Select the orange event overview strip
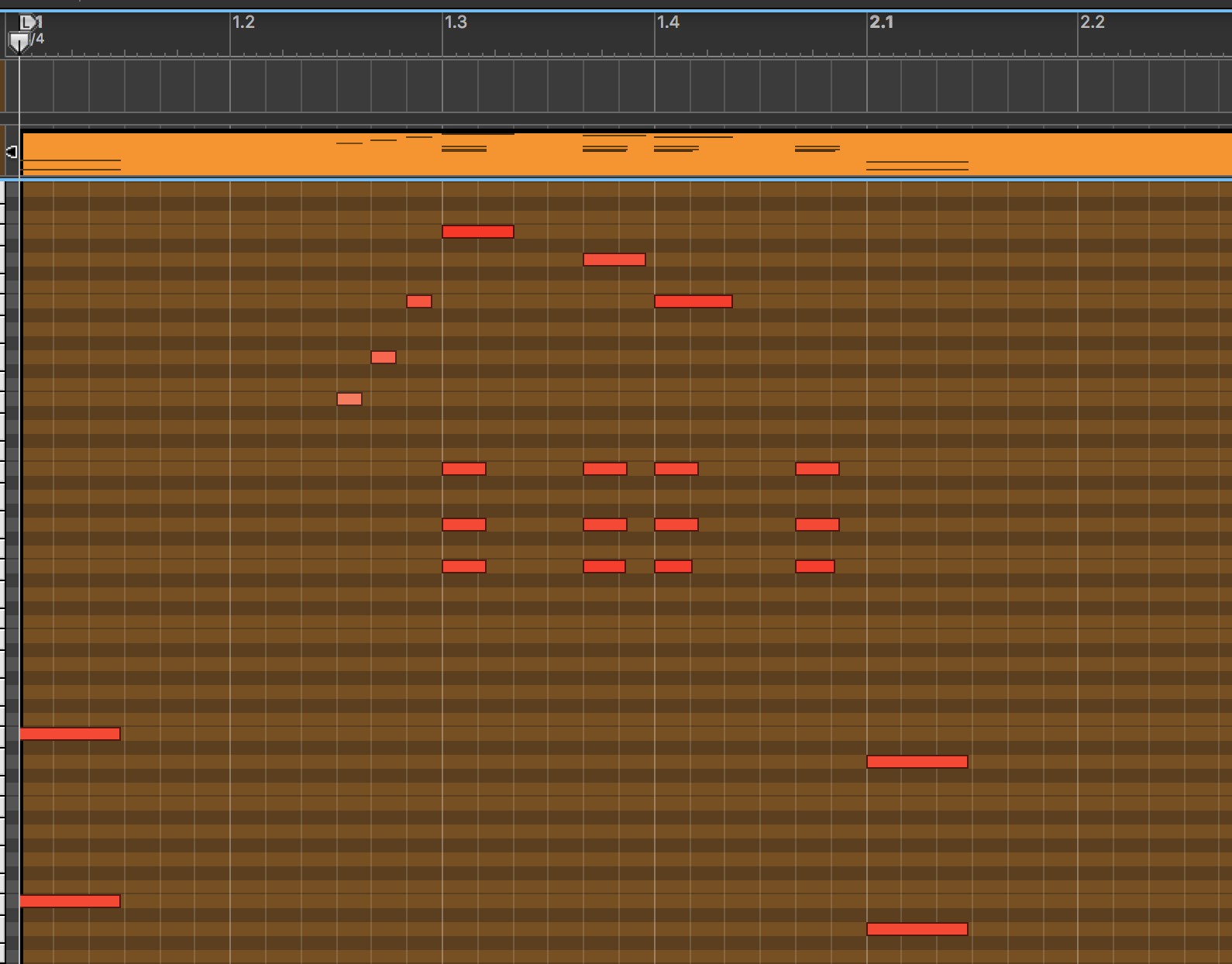 coord(626,154)
